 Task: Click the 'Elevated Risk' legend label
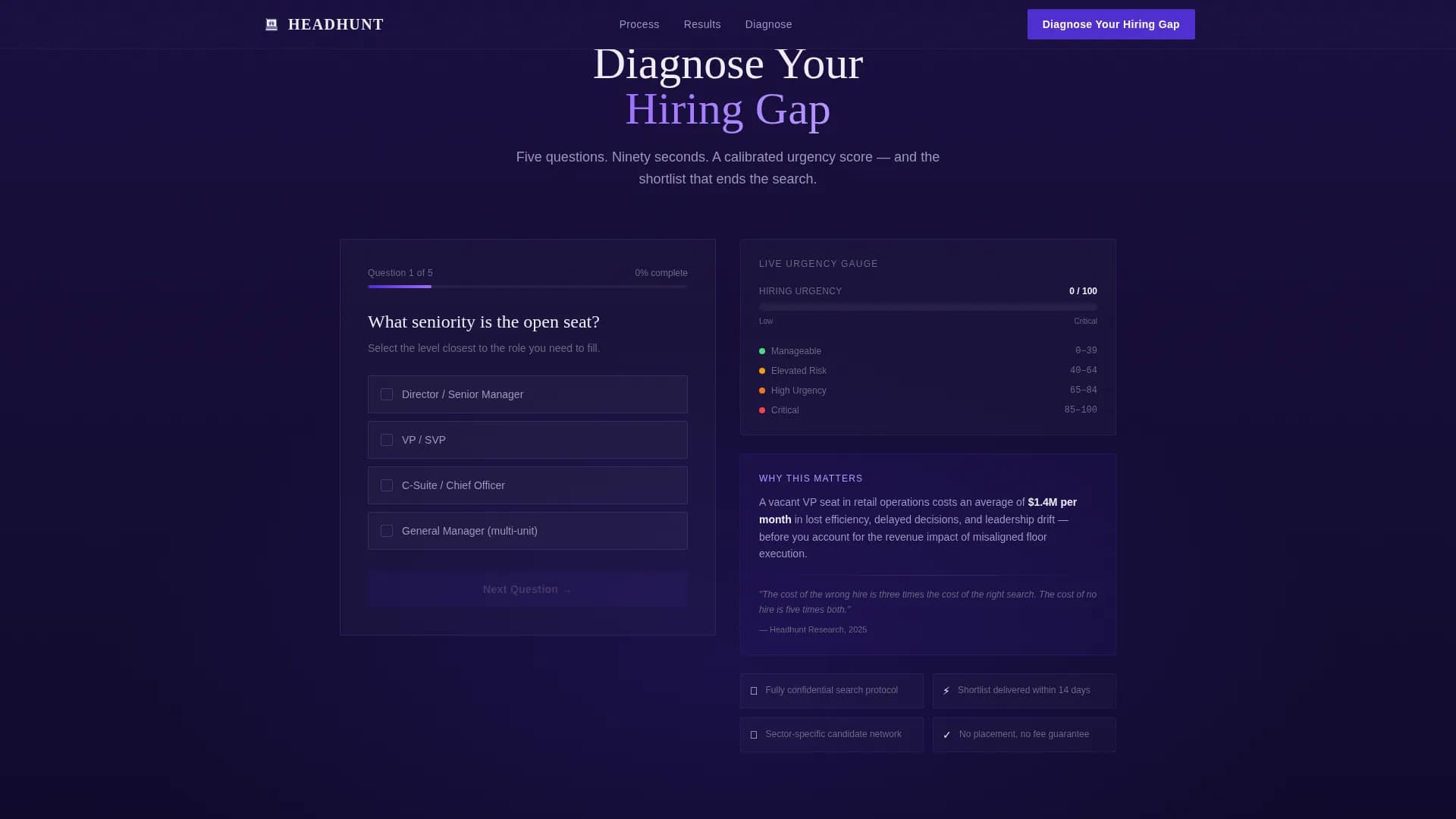799,371
